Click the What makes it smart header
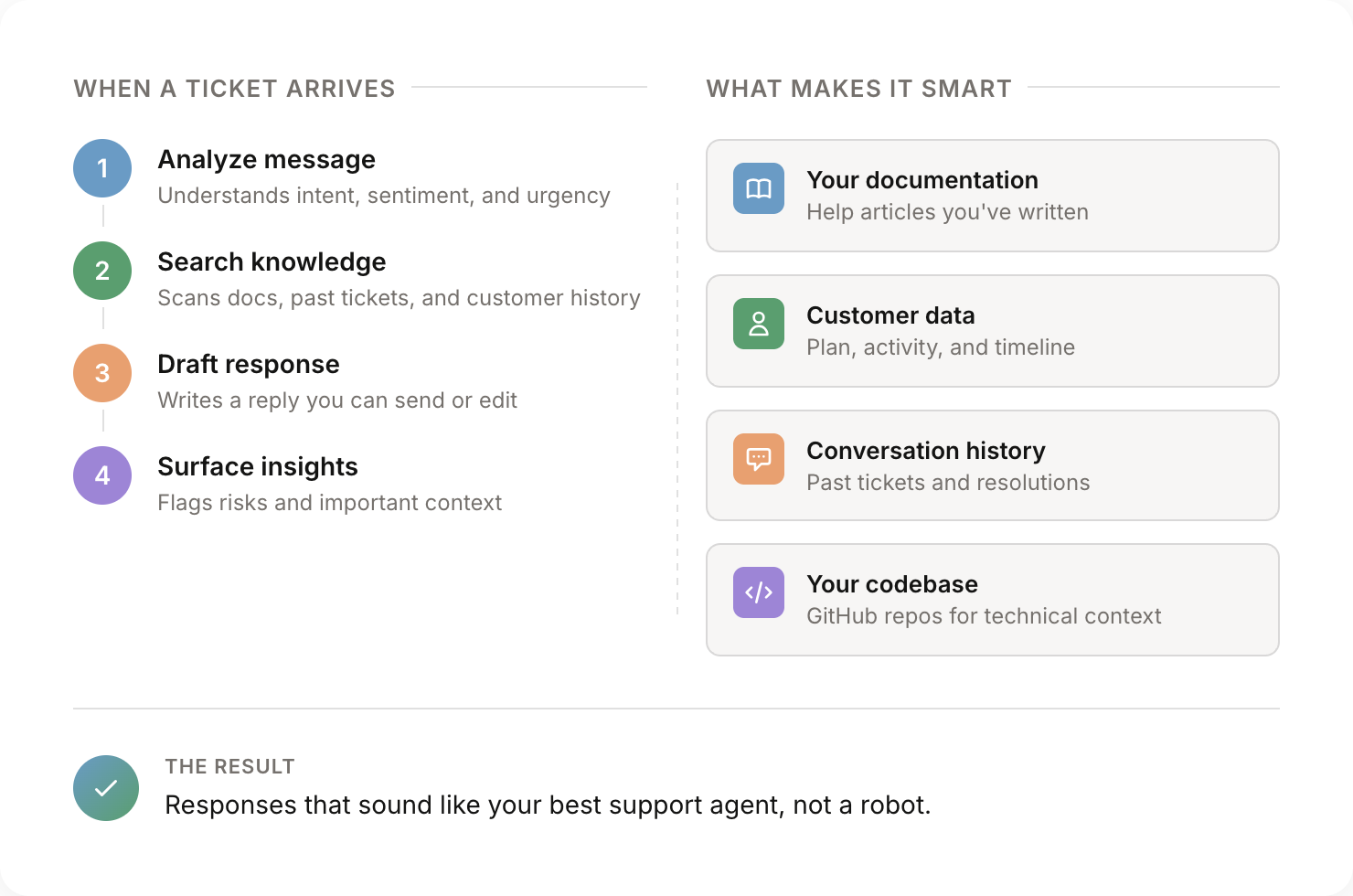The image size is (1353, 896). click(858, 89)
